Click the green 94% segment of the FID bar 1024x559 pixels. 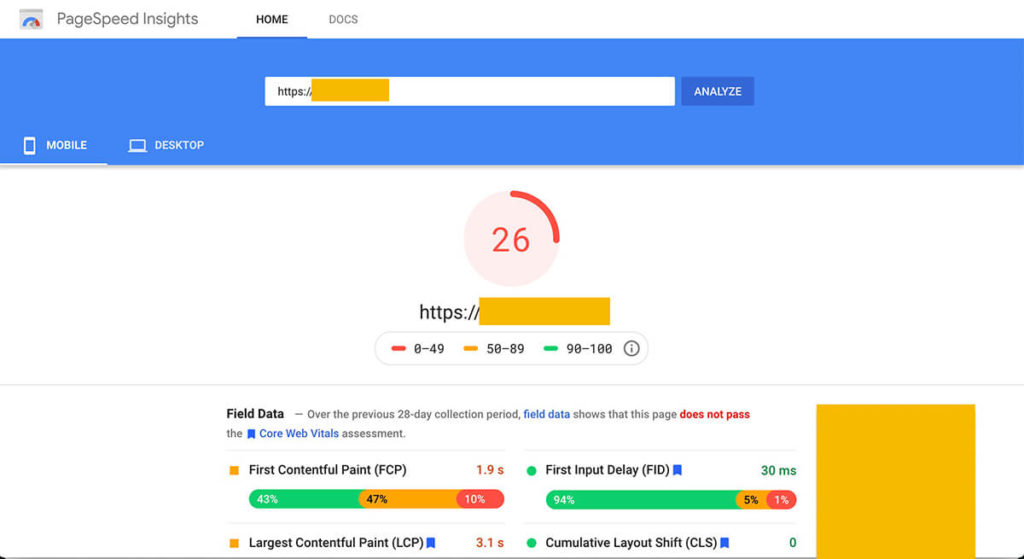642,500
